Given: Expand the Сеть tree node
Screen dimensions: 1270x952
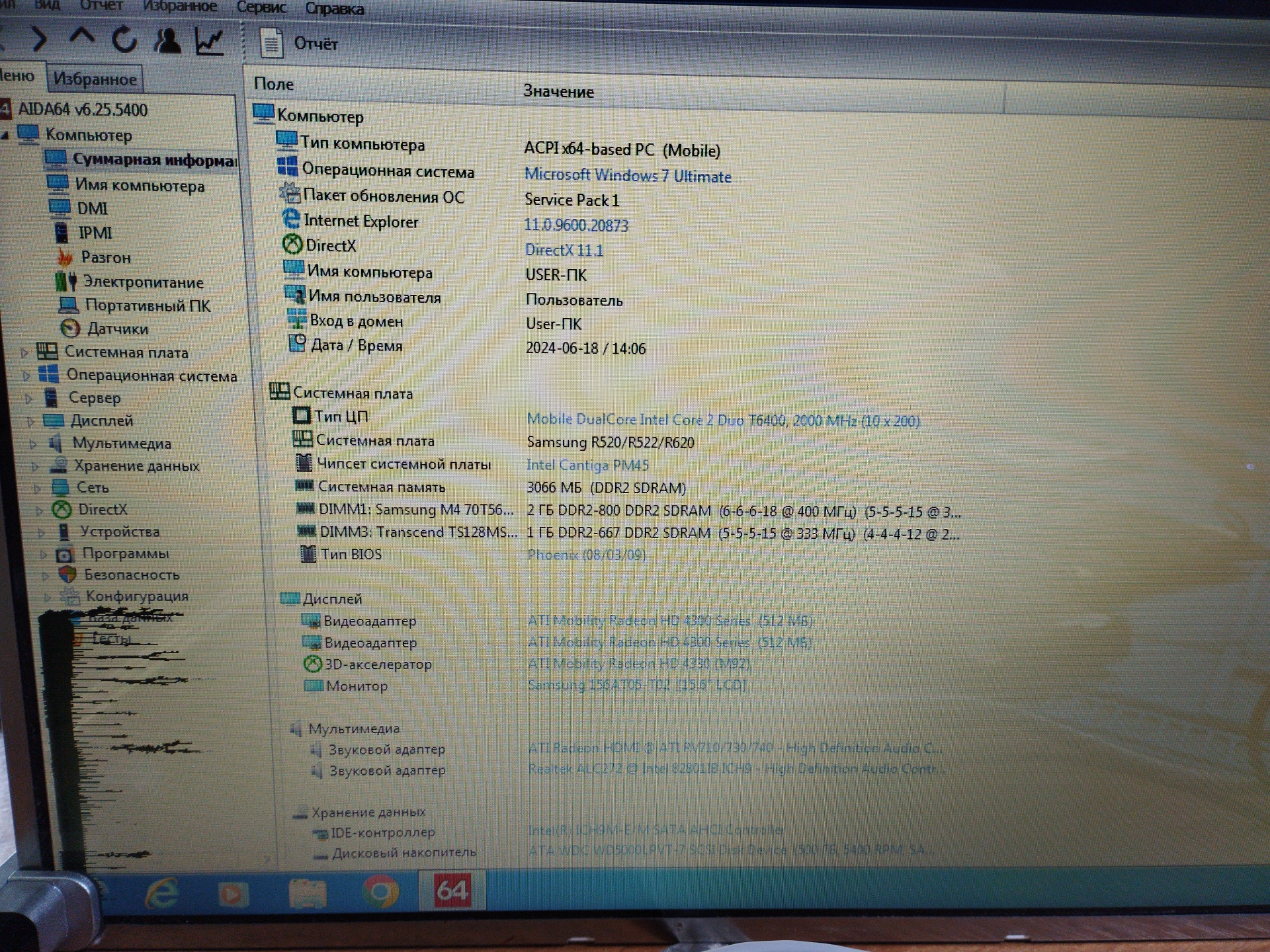Looking at the screenshot, I should [37, 489].
